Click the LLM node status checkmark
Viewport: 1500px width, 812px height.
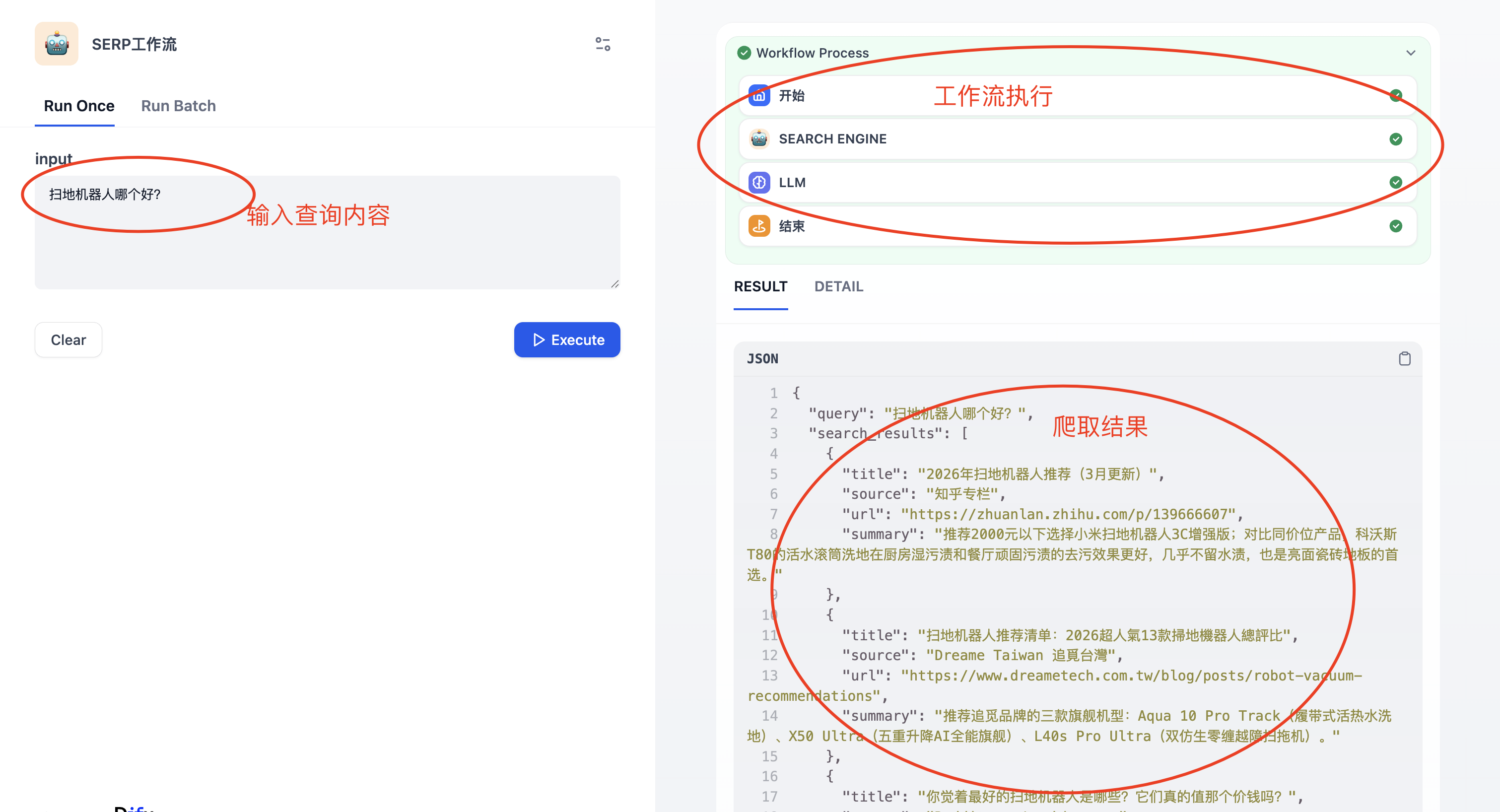click(x=1395, y=183)
